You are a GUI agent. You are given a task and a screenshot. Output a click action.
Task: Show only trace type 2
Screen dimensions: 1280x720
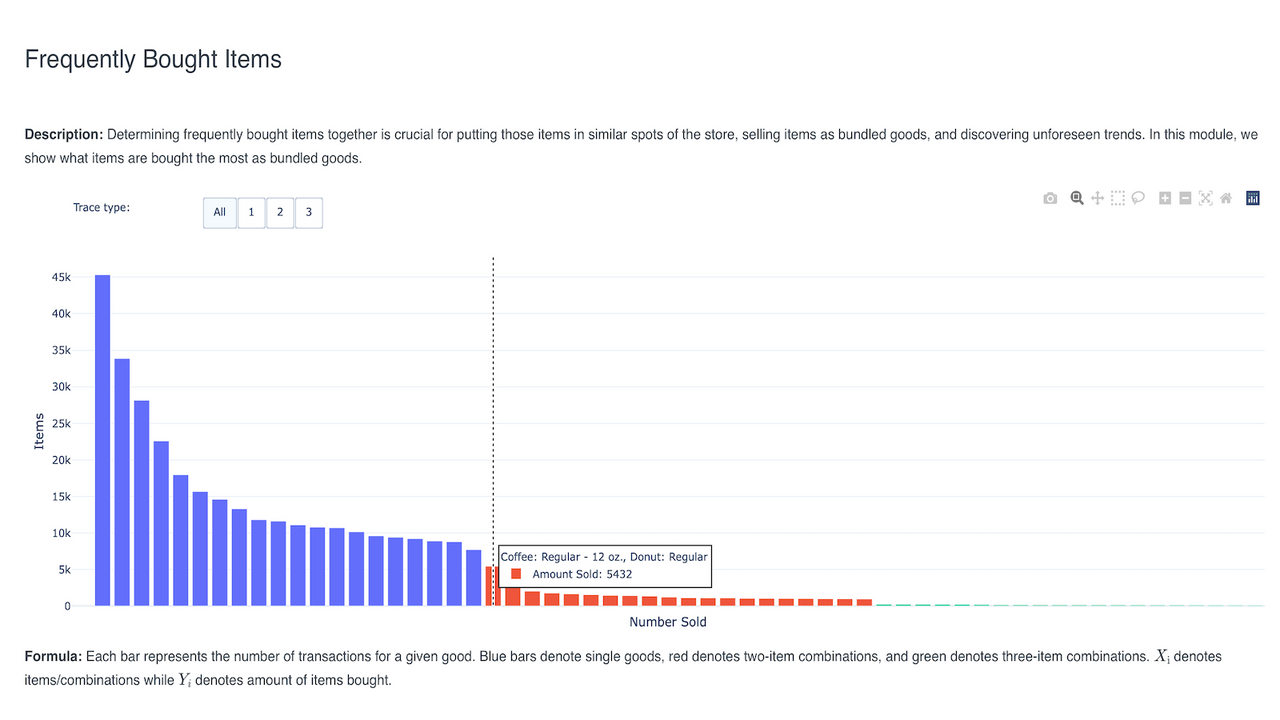tap(280, 212)
